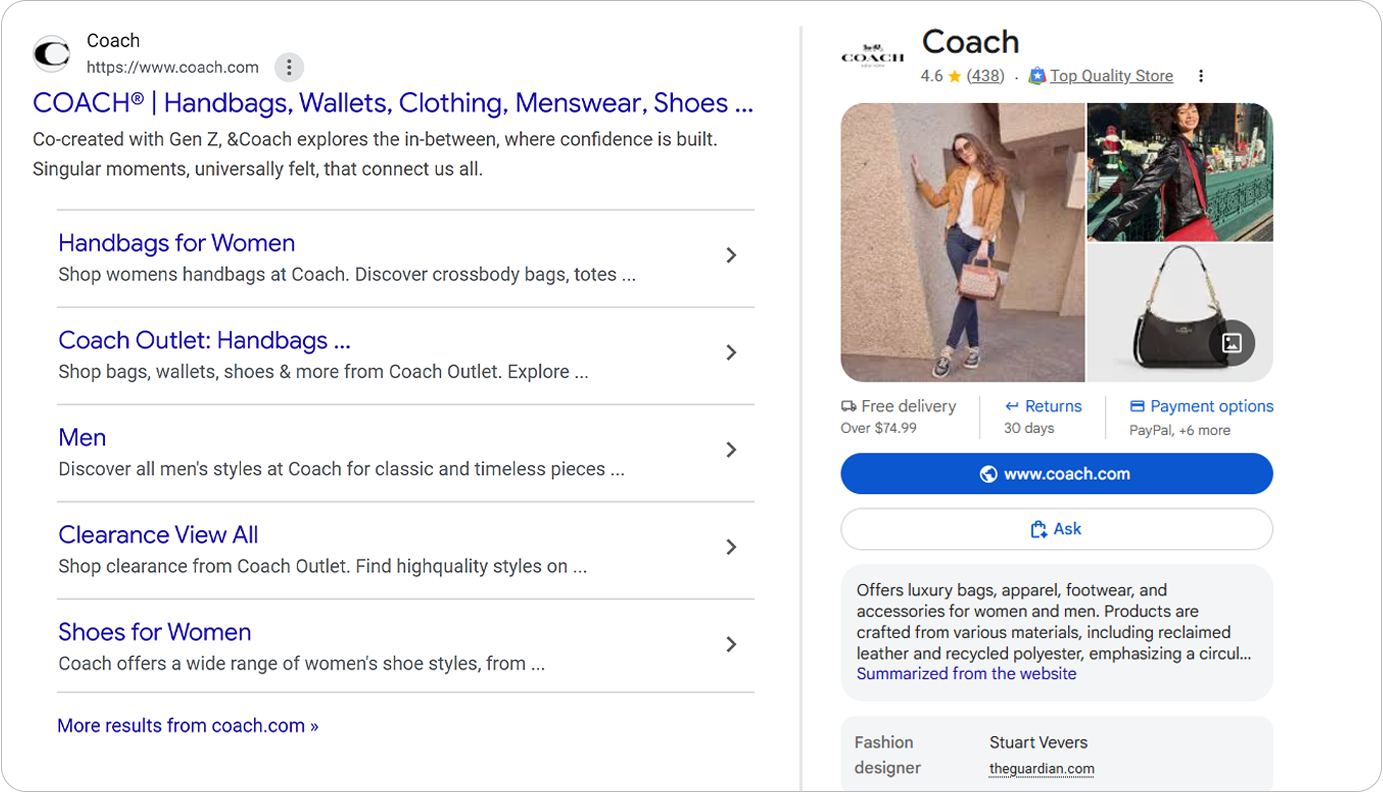The width and height of the screenshot is (1383, 793).
Task: Click 'Shop bags, wallets, shoes' snippet
Action: [323, 372]
